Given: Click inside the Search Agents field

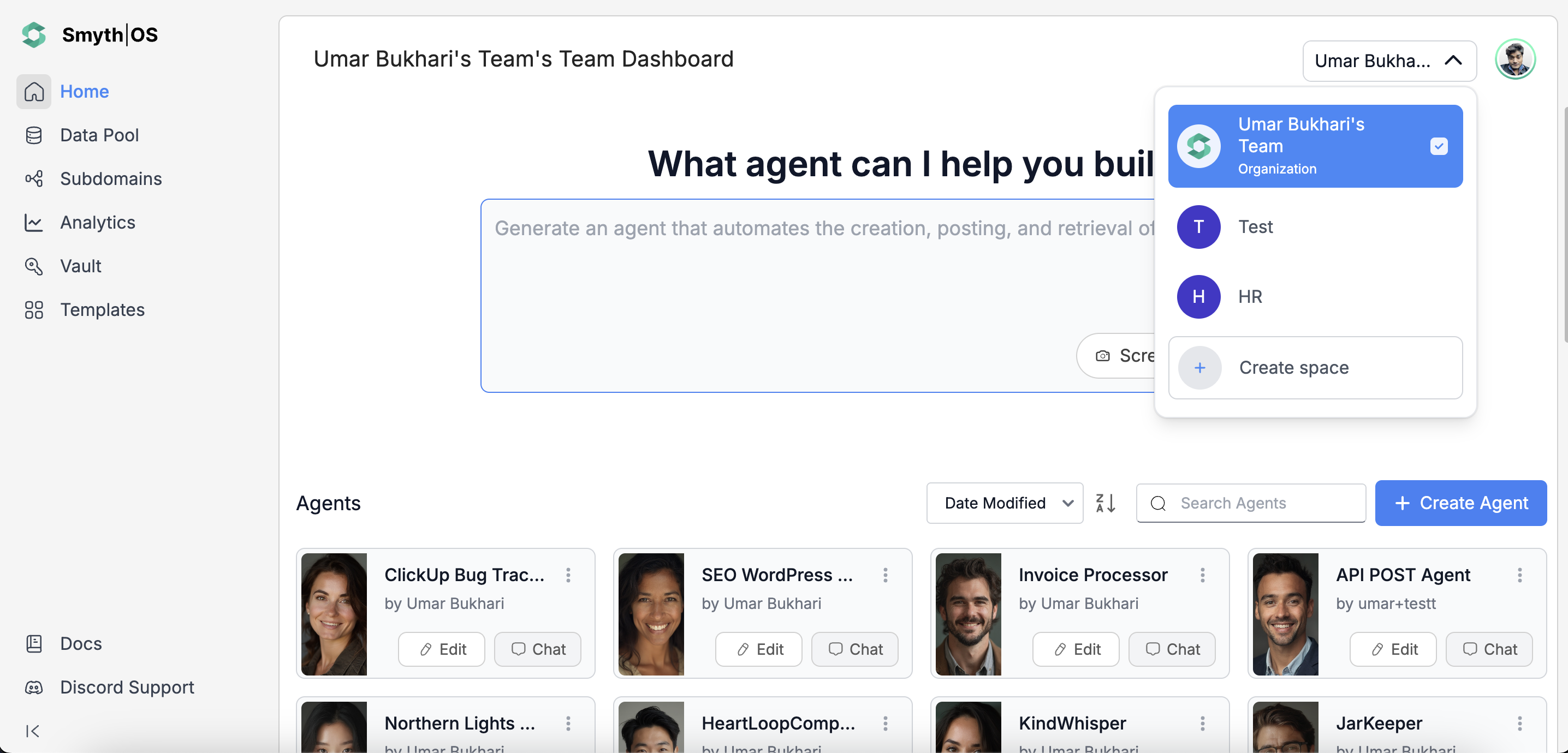Looking at the screenshot, I should click(1251, 503).
